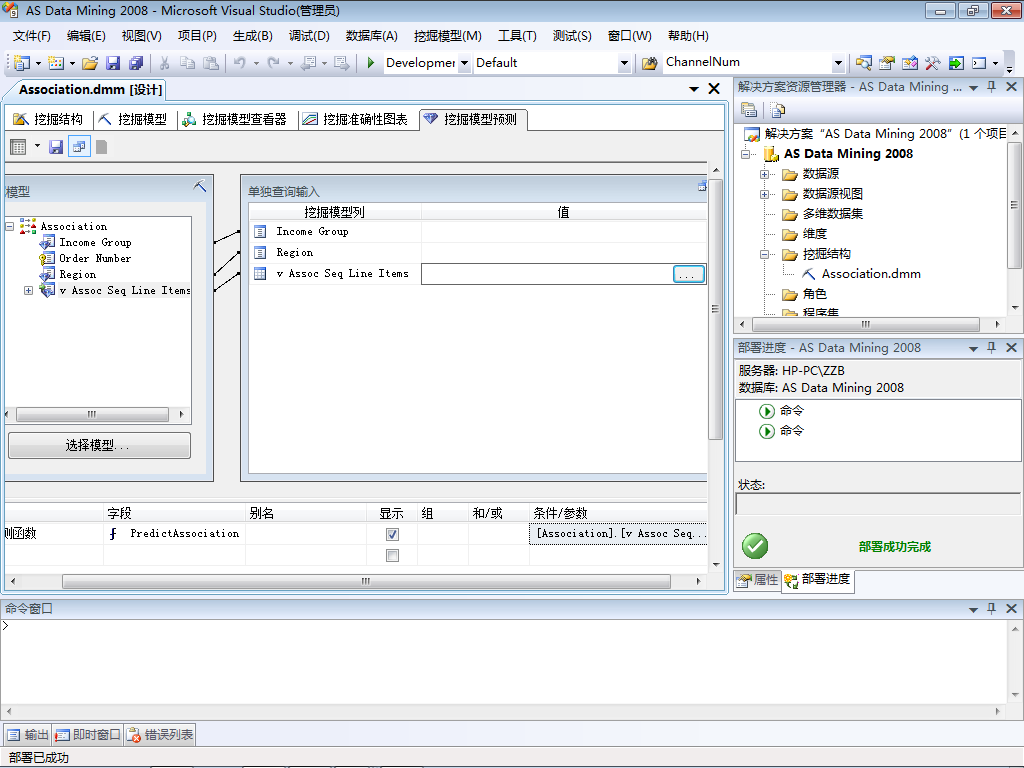Collapse the AS Data Mining 2008 project node
The width and height of the screenshot is (1024, 768).
(x=745, y=154)
